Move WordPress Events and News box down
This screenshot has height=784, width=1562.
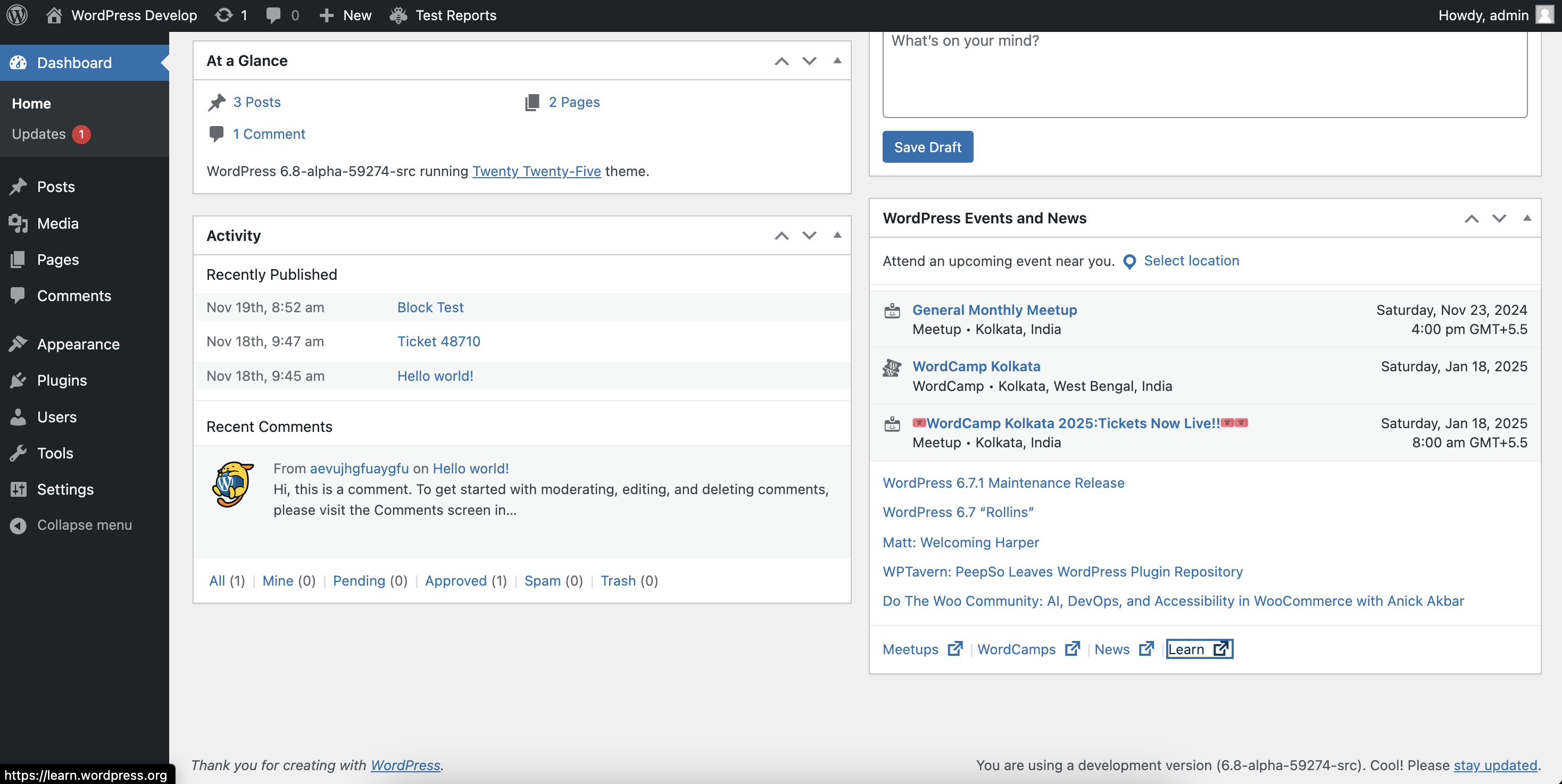(1500, 218)
